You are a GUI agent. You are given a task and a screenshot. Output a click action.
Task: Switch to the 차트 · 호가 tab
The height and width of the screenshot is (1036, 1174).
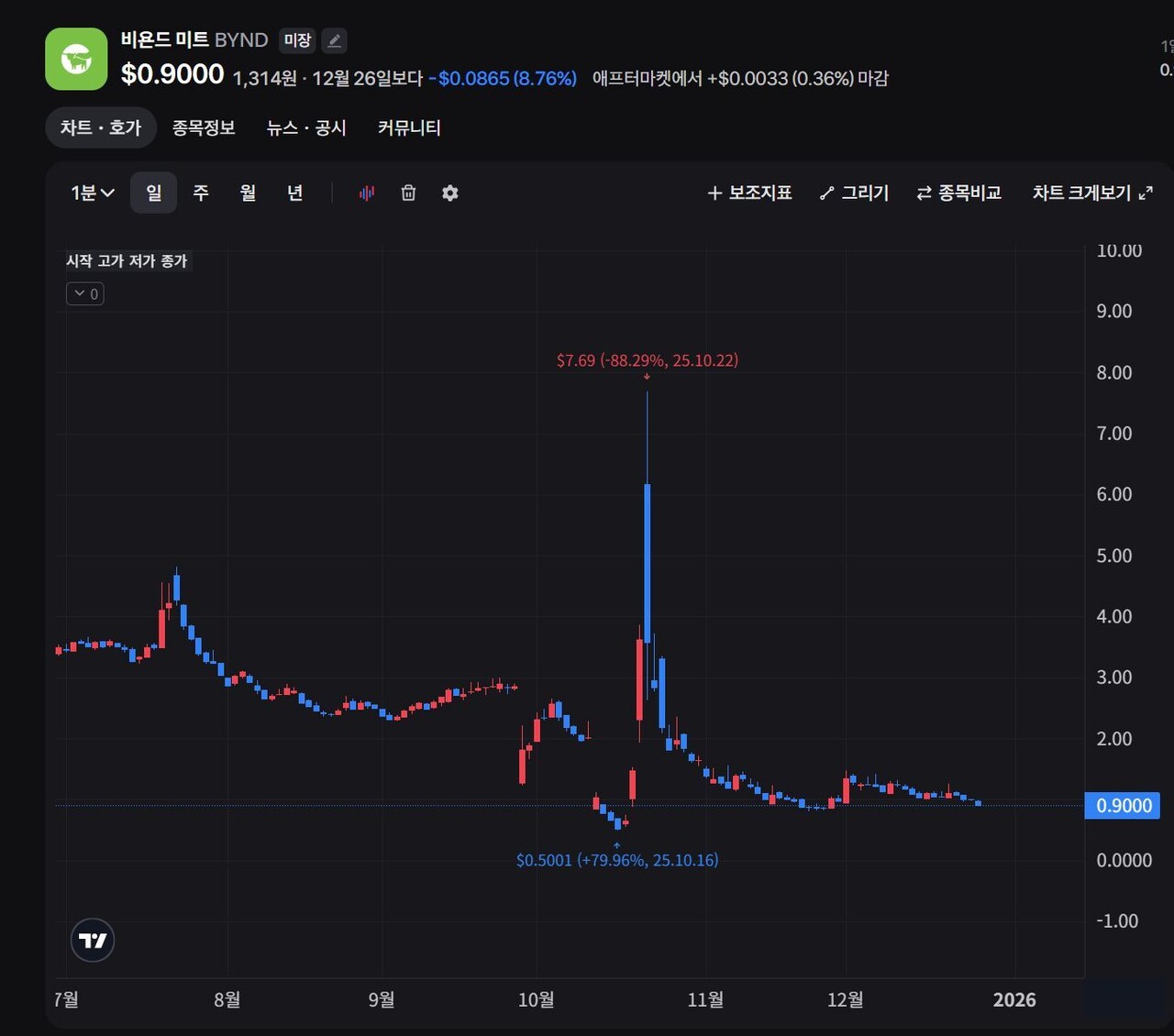[x=101, y=127]
